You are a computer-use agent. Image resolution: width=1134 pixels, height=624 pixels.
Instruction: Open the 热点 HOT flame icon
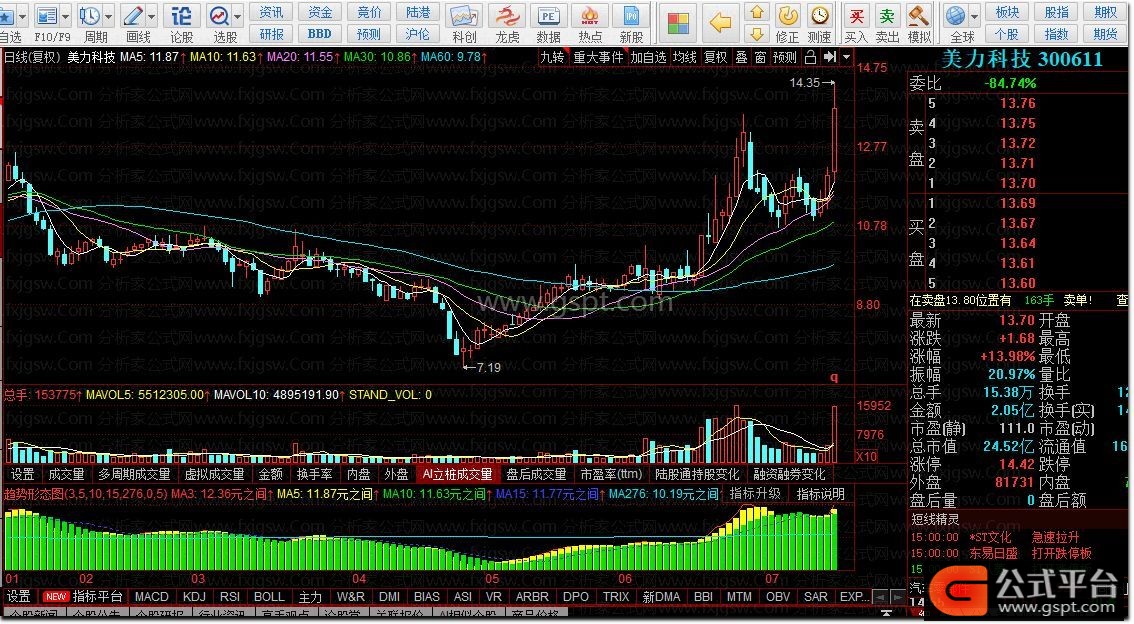590,16
